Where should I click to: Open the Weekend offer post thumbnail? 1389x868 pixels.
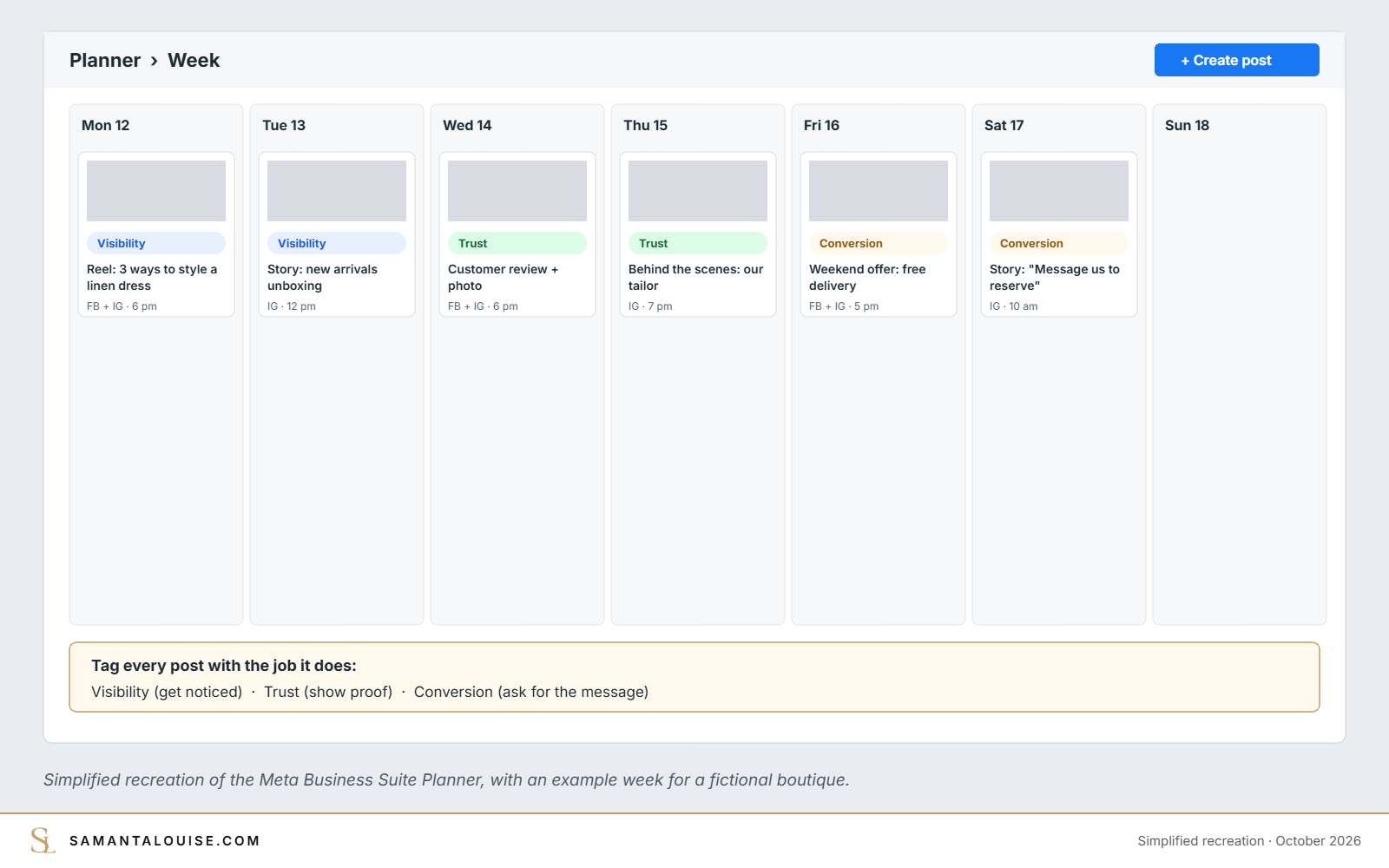[x=879, y=191]
